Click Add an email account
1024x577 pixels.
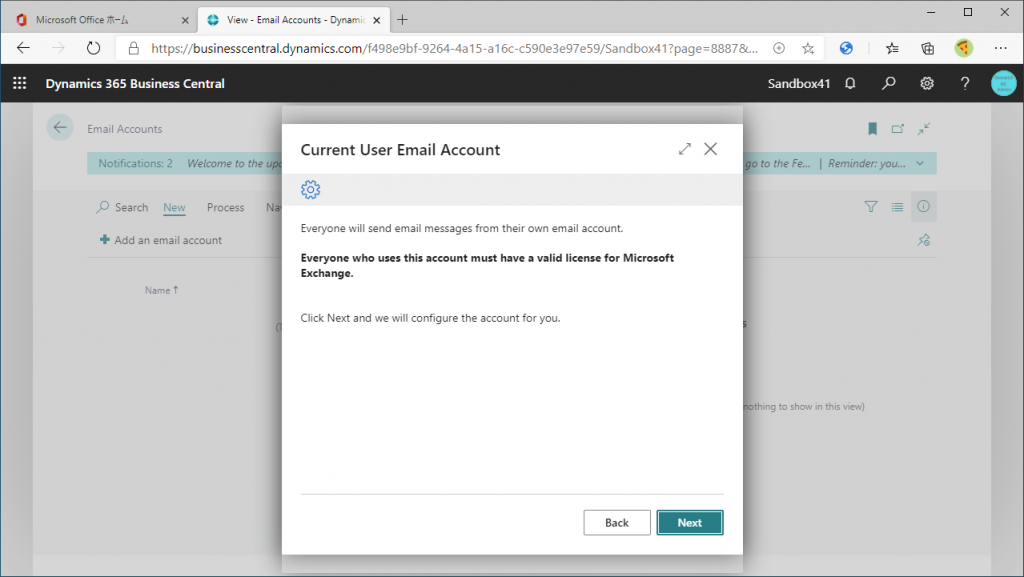click(161, 240)
